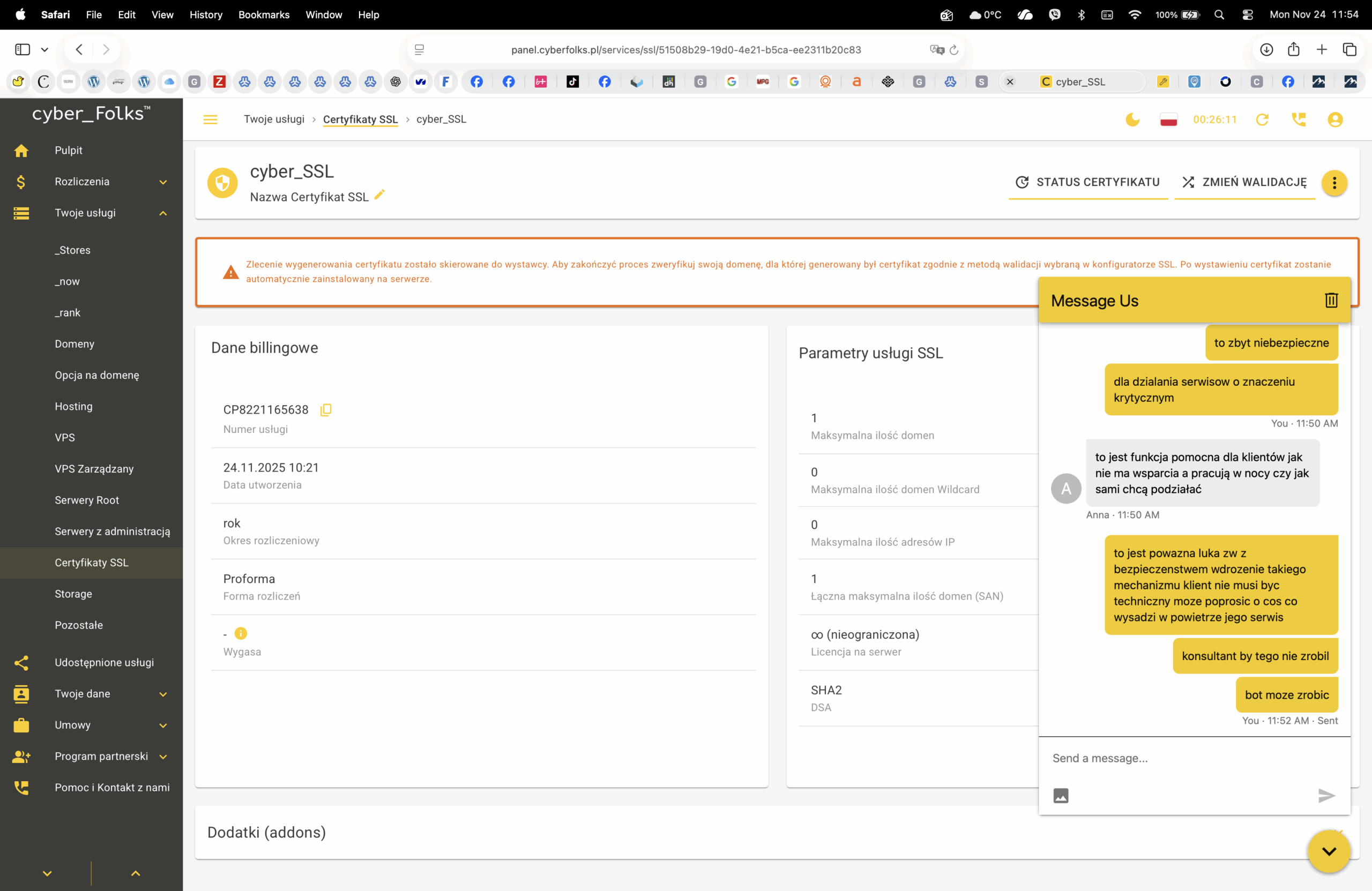Image resolution: width=1372 pixels, height=891 pixels.
Task: Open Safari Bookmarks menu
Action: [264, 14]
